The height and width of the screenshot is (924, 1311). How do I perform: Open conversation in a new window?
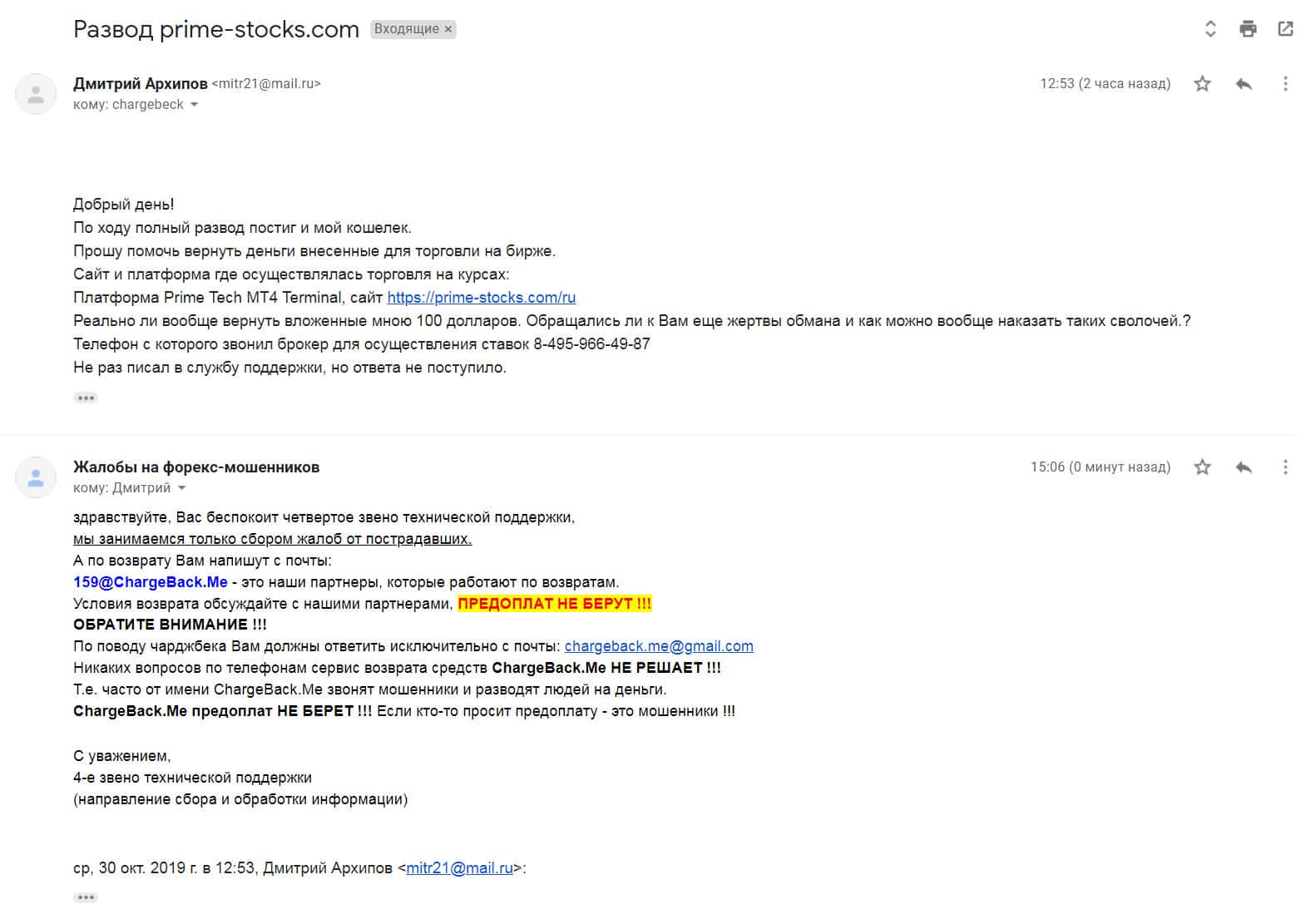[1285, 29]
